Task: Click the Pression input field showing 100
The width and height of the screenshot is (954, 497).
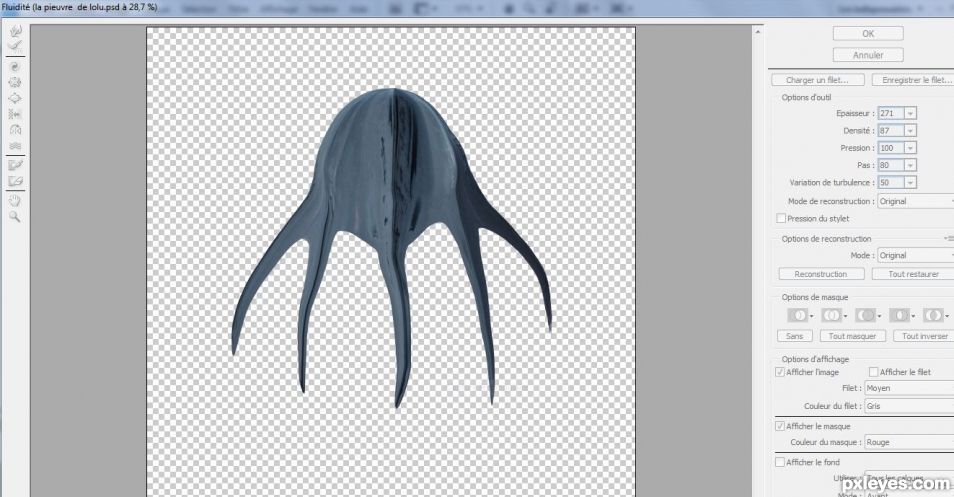Action: click(891, 148)
